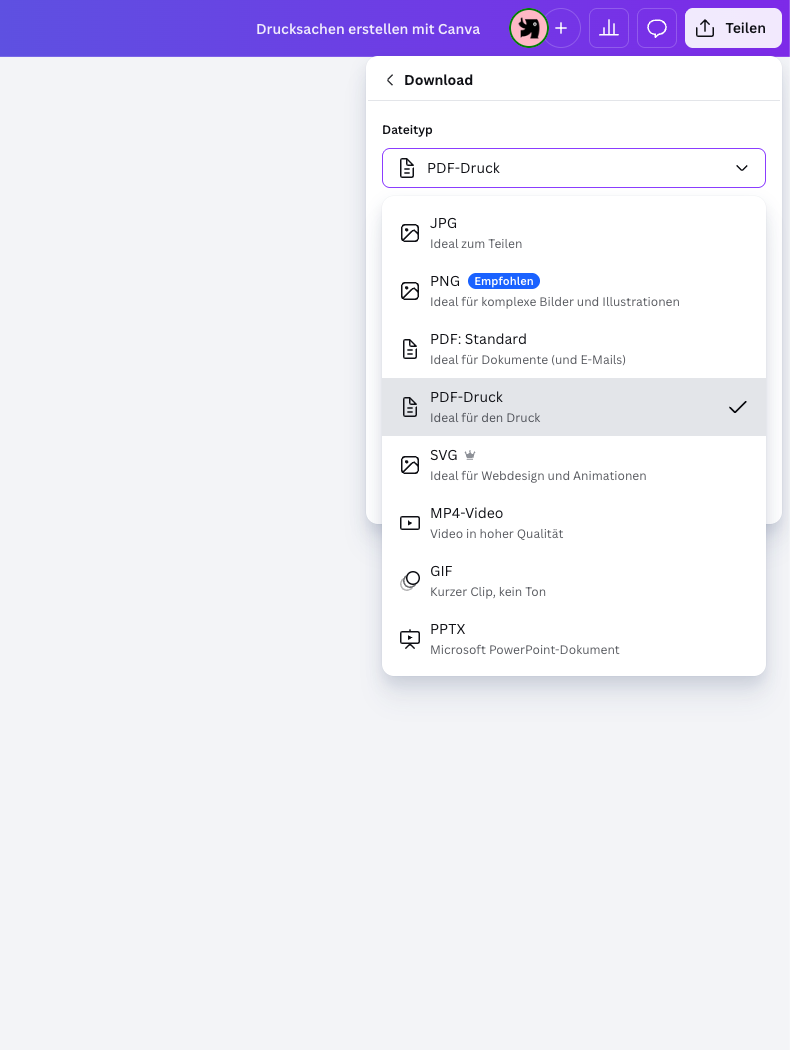The height and width of the screenshot is (1050, 790).
Task: Open the statistics chart icon
Action: tap(608, 28)
